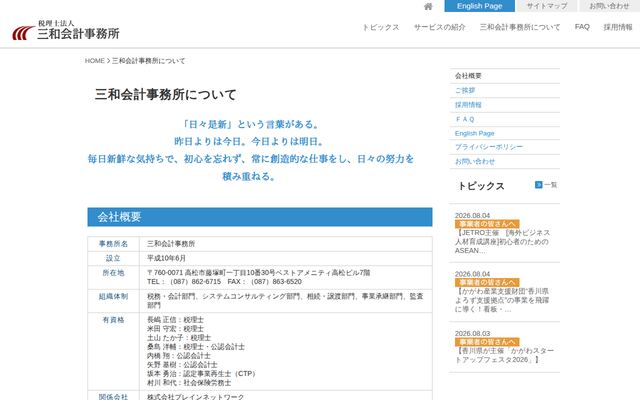
Task: Open トピックス navigation menu item
Action: 380,27
